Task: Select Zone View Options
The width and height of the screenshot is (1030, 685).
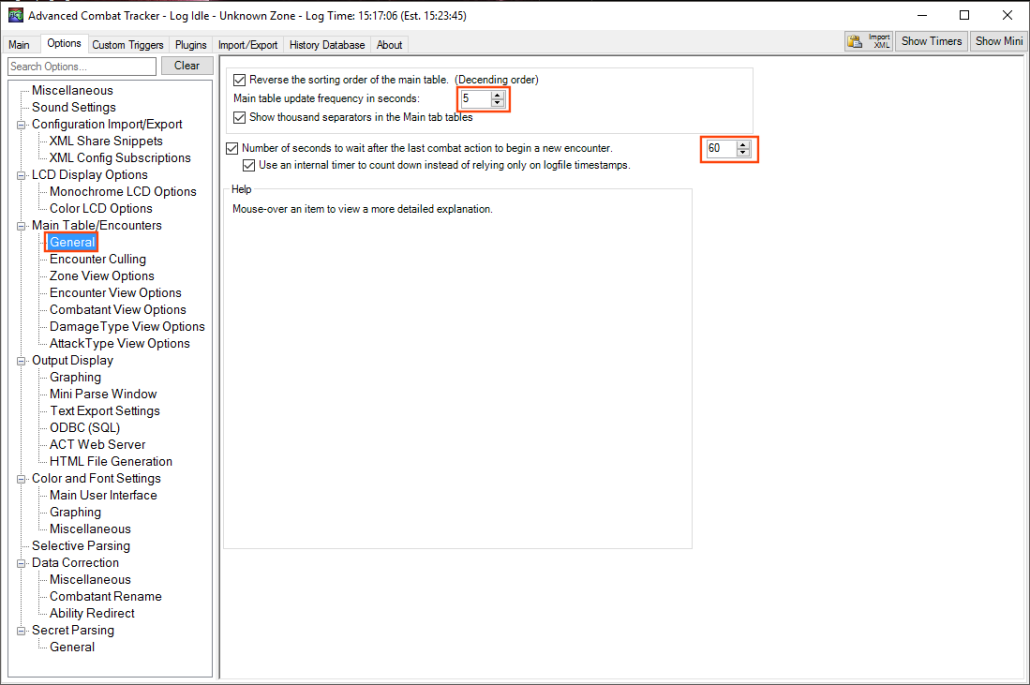Action: [x=102, y=276]
